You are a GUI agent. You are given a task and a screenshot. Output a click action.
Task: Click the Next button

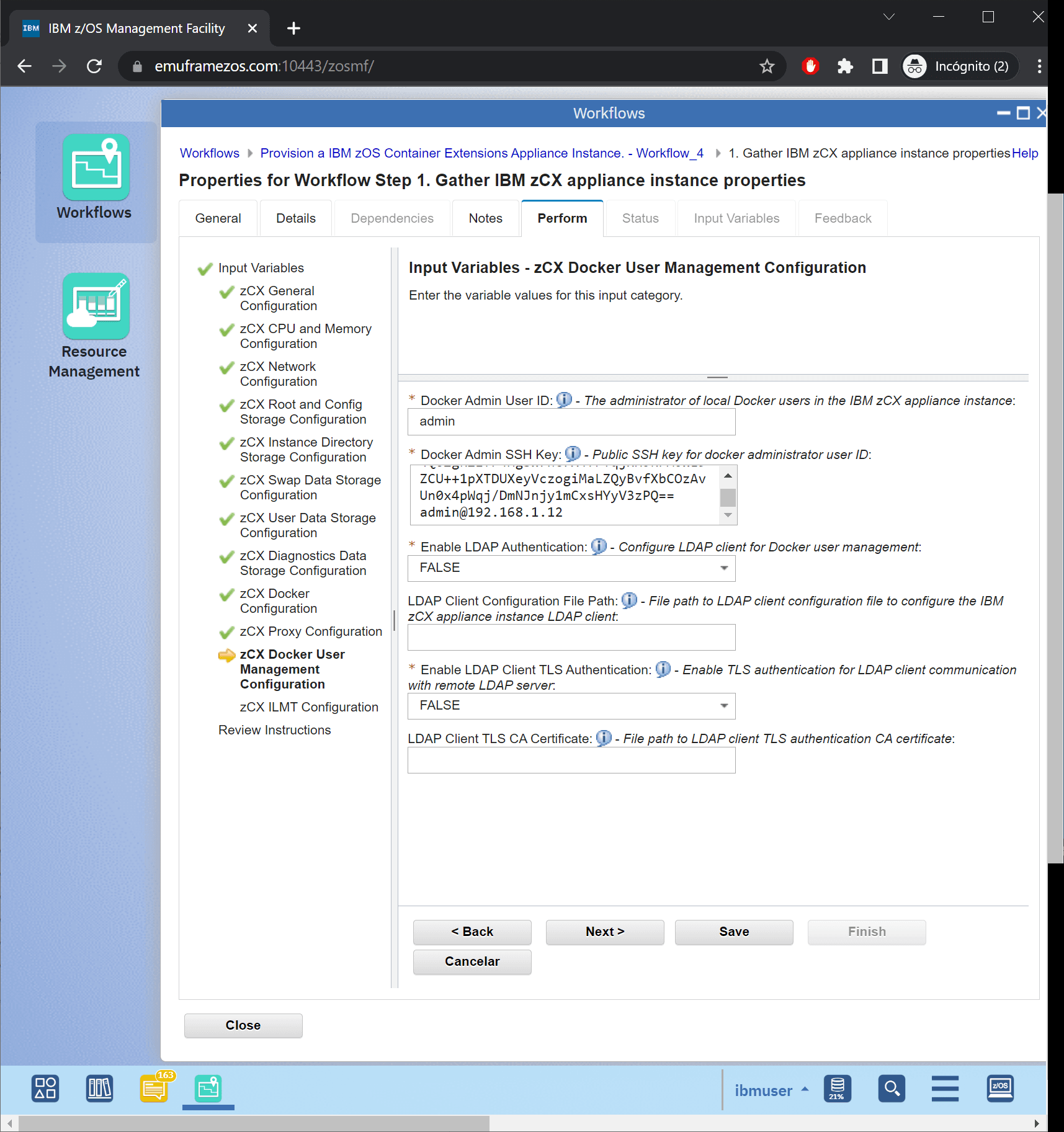604,932
